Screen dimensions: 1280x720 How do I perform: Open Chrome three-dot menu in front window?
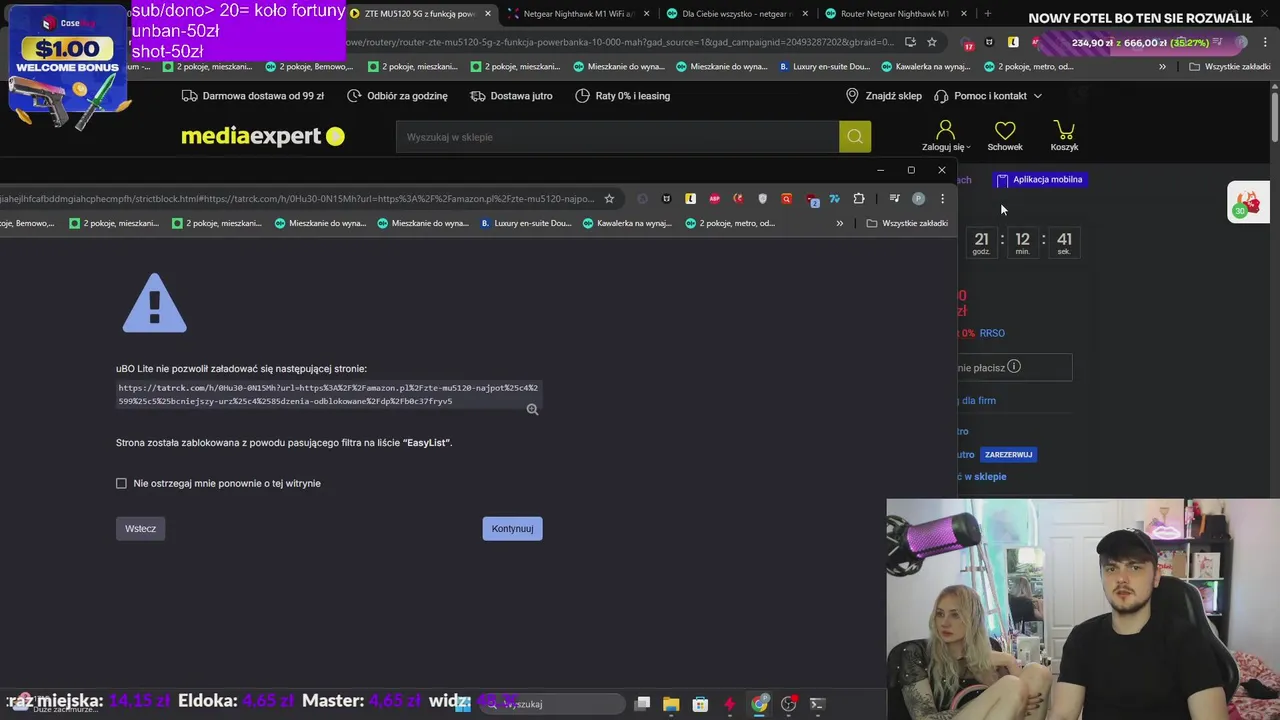(x=942, y=198)
